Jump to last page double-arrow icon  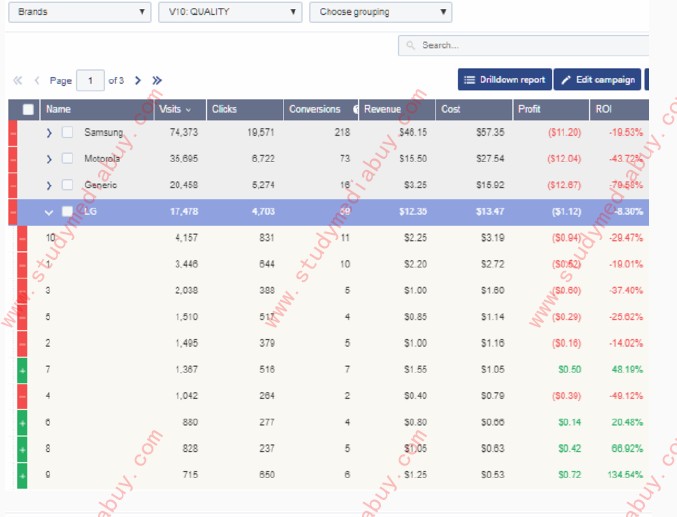coord(157,80)
